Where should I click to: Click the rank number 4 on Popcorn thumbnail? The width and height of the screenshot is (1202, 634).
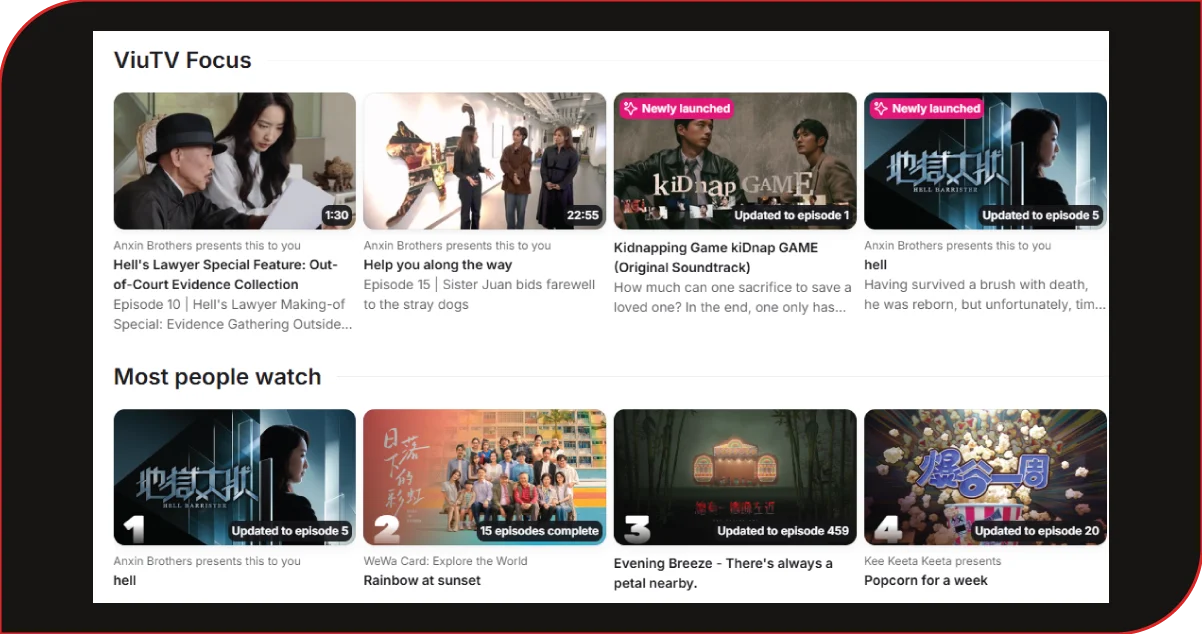tap(886, 528)
